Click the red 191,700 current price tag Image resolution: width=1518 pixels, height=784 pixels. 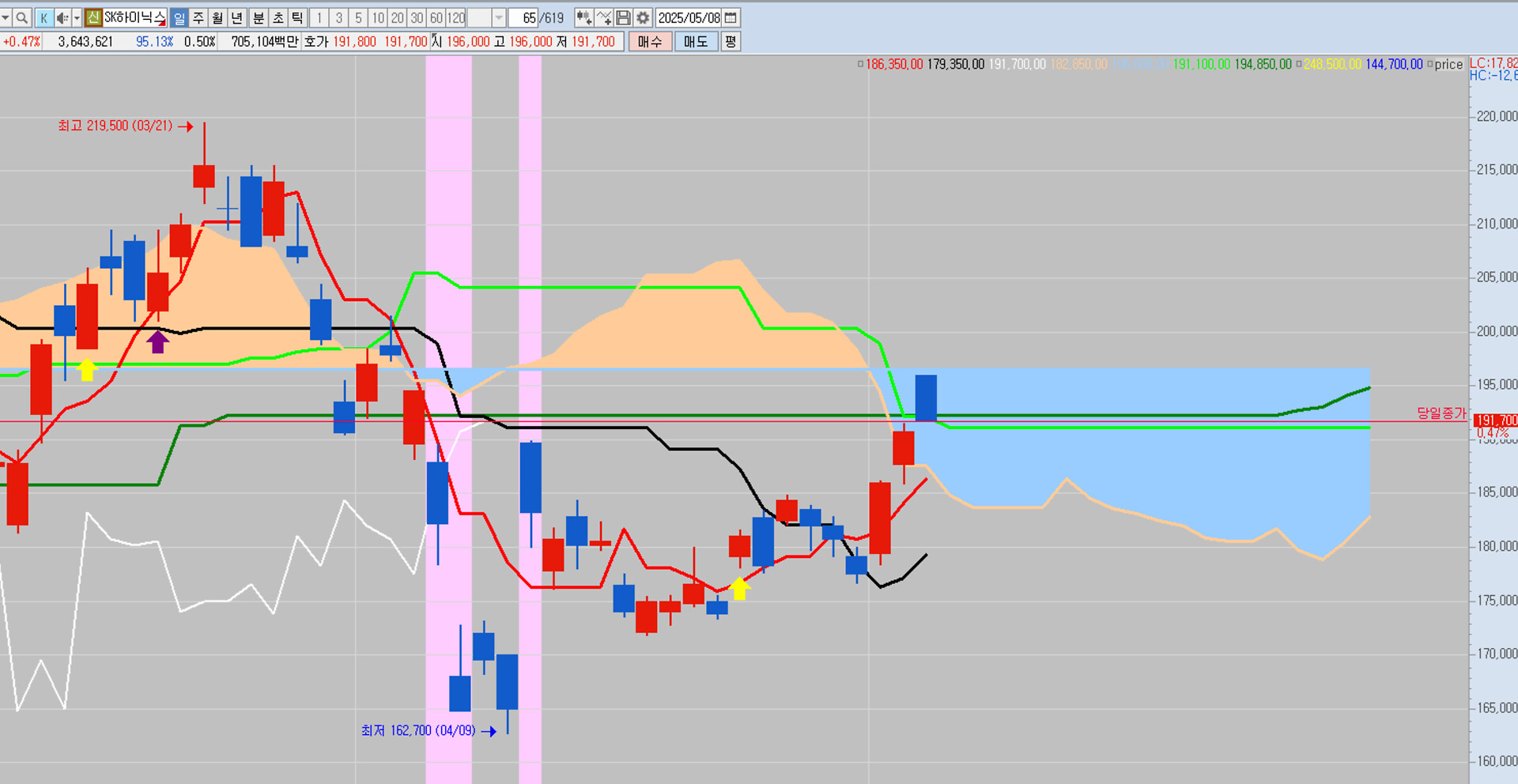pyautogui.click(x=1496, y=420)
